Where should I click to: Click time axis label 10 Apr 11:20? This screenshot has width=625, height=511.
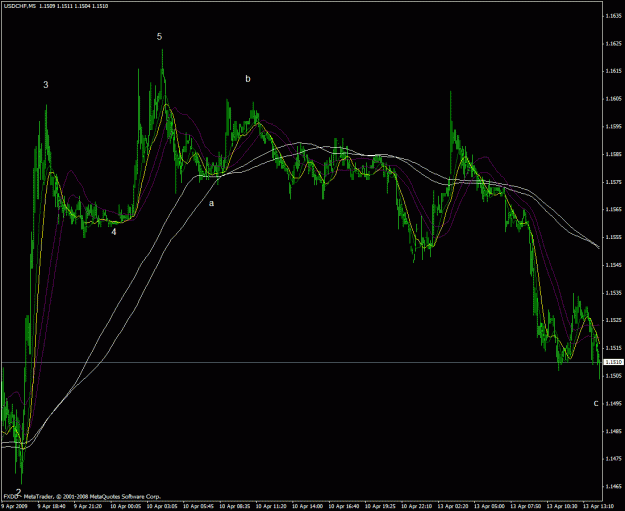(x=271, y=506)
